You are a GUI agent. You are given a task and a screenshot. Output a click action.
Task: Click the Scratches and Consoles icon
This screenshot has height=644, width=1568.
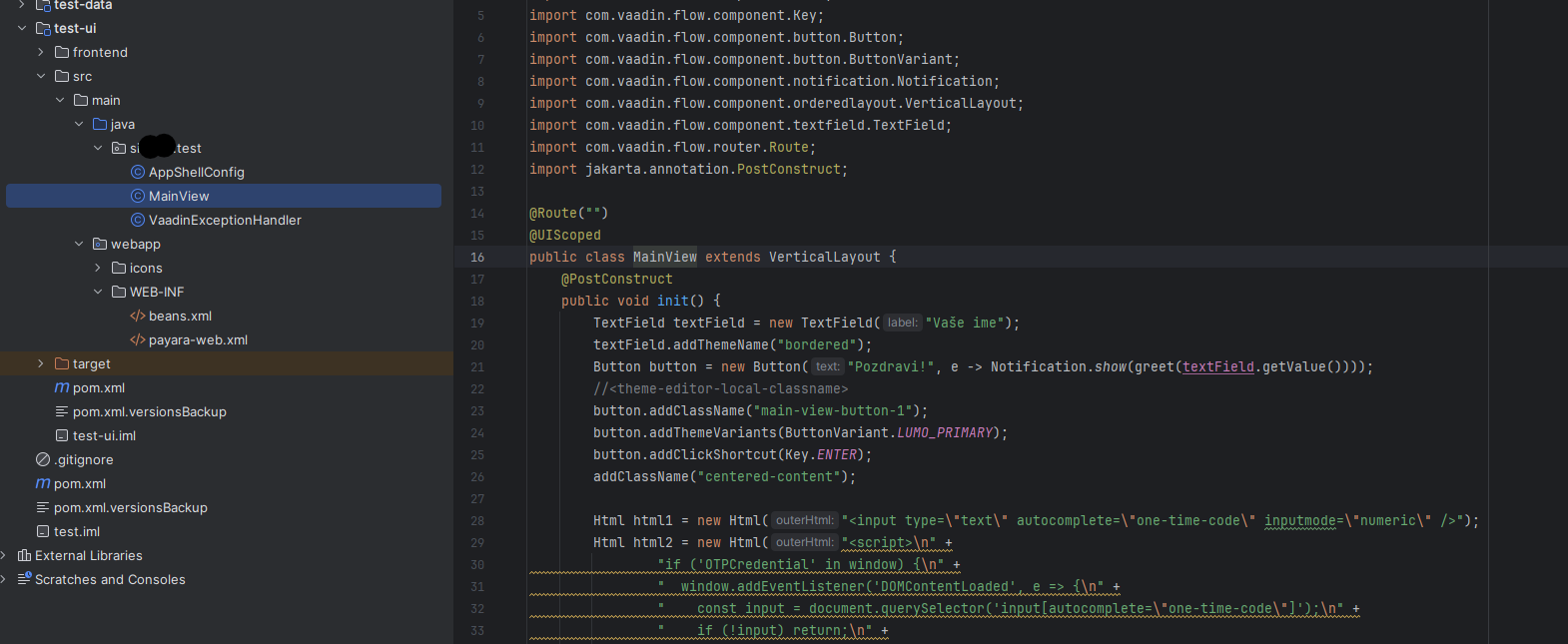coord(24,580)
